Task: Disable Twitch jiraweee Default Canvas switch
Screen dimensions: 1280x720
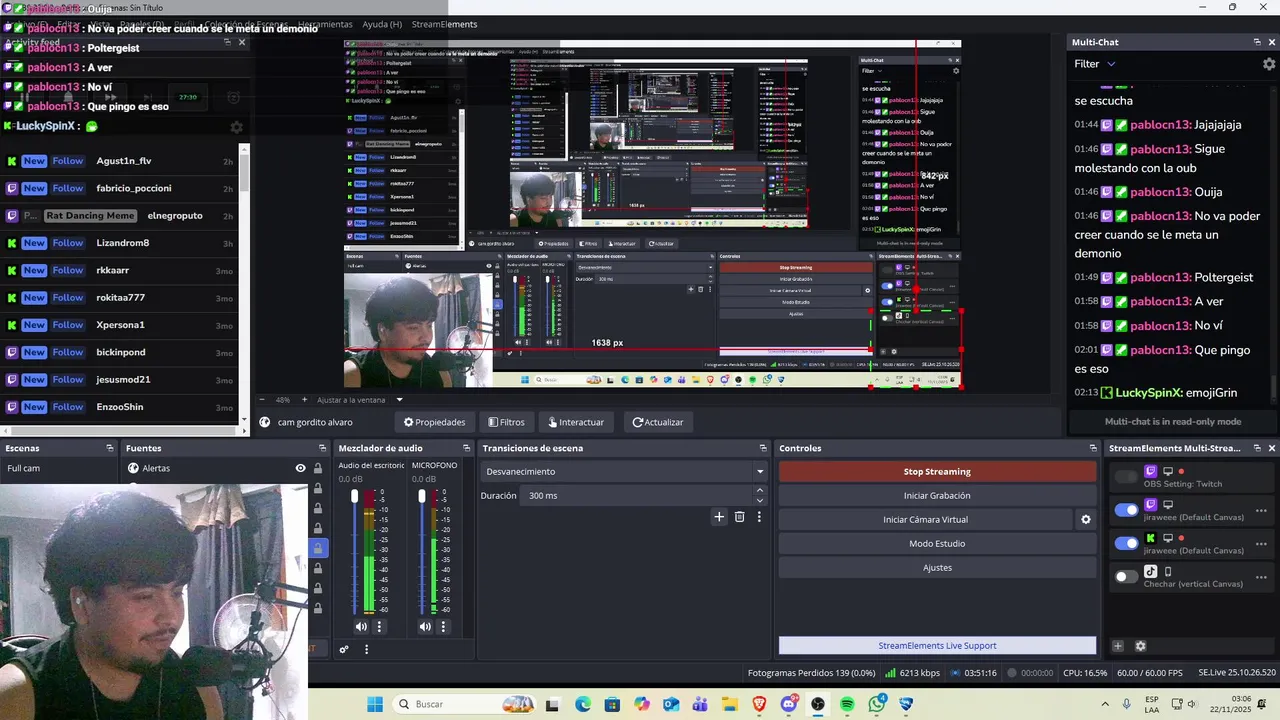Action: 1126,510
